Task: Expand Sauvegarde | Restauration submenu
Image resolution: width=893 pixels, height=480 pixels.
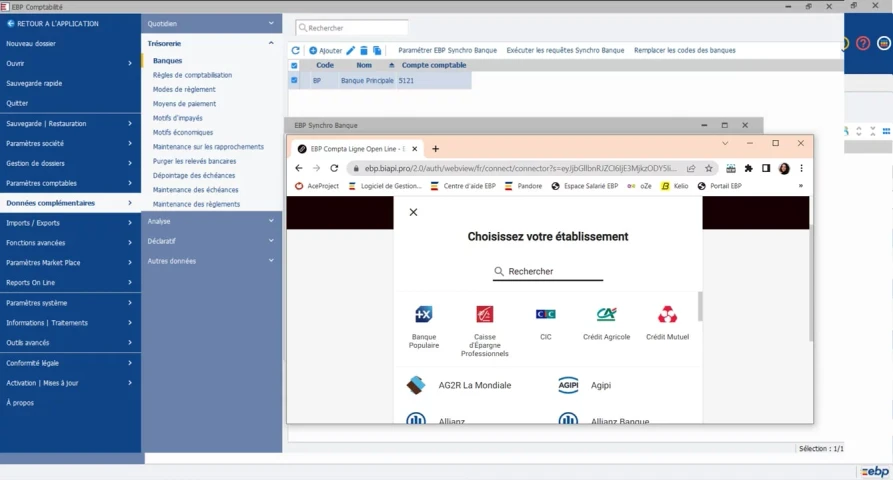Action: pyautogui.click(x=70, y=124)
